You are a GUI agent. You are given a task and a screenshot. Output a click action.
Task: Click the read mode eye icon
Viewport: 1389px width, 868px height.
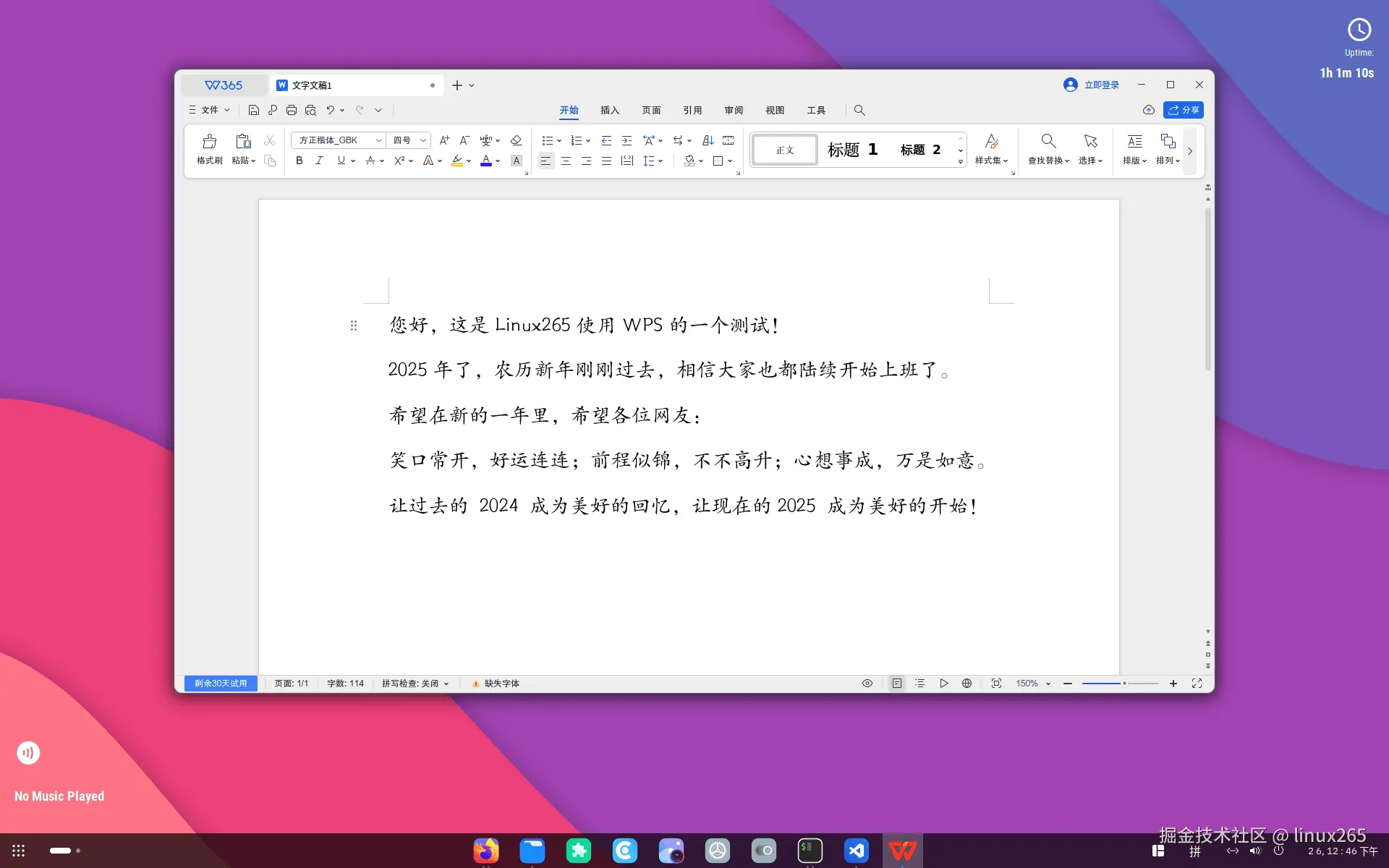click(867, 683)
